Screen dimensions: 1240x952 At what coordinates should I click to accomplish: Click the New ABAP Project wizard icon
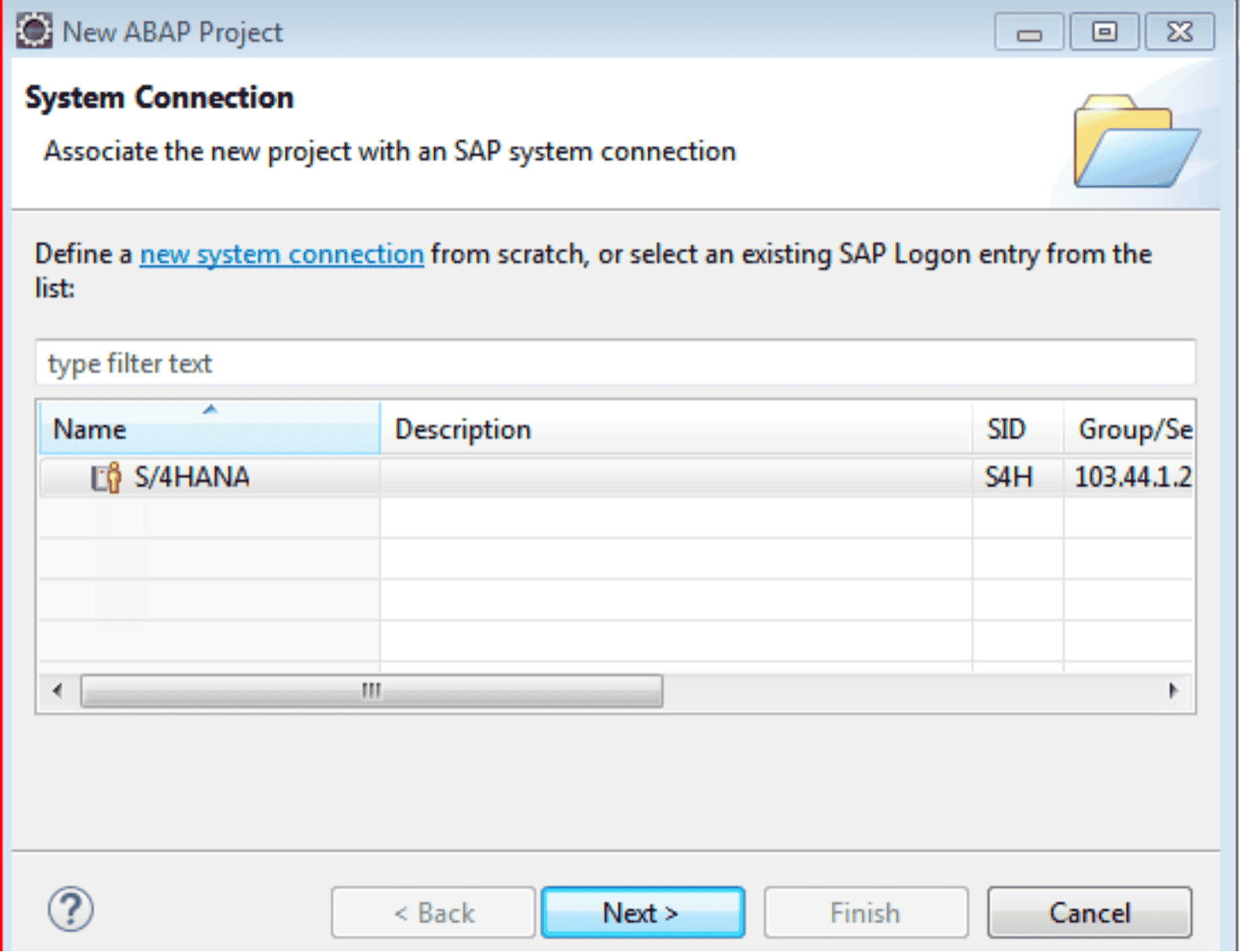[33, 30]
